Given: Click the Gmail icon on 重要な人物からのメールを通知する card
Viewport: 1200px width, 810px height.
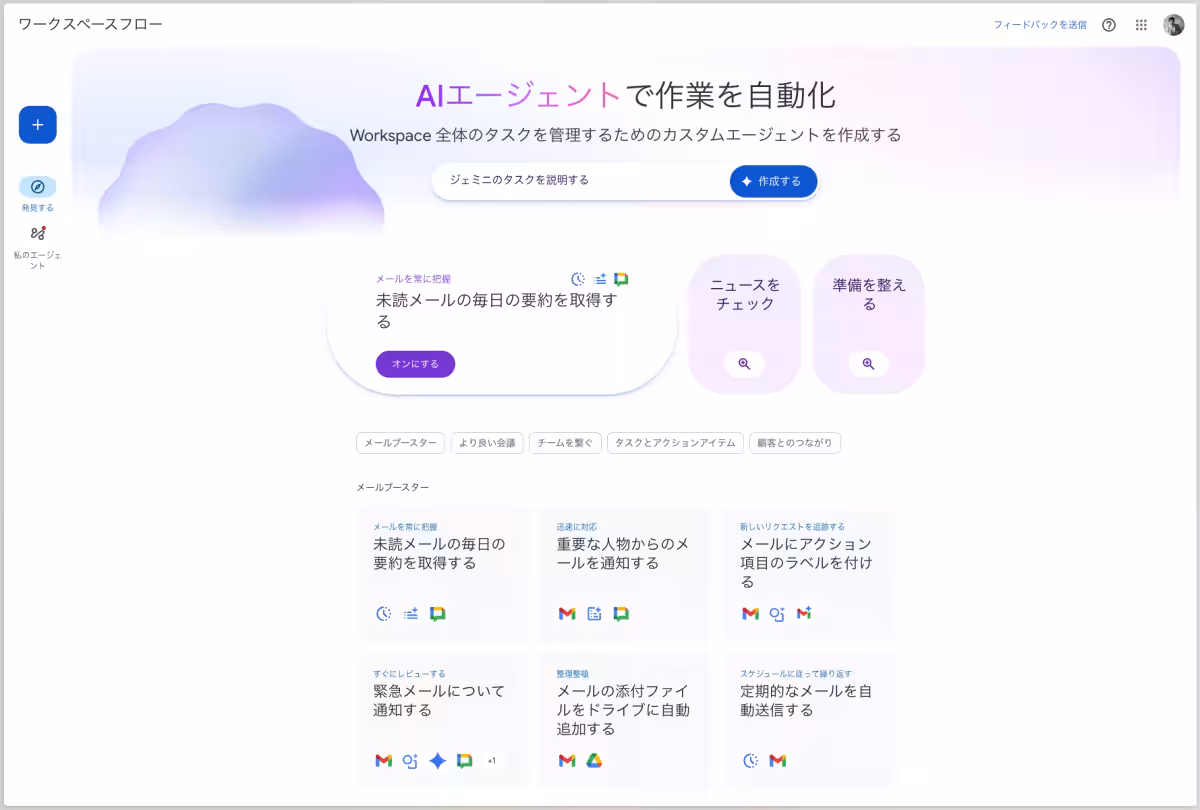Looking at the screenshot, I should click(x=565, y=614).
